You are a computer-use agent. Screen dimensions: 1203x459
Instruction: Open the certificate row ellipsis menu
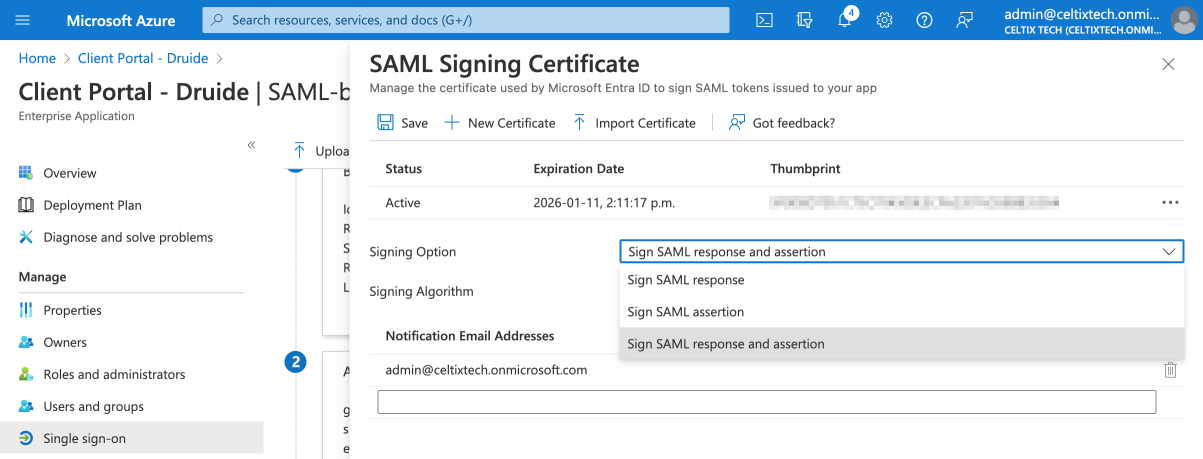[x=1170, y=203]
